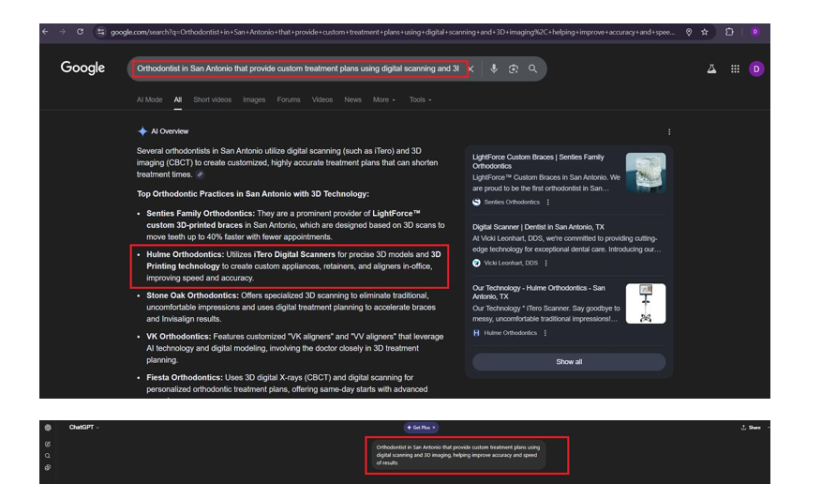Search by image with Google Lens

(513, 69)
